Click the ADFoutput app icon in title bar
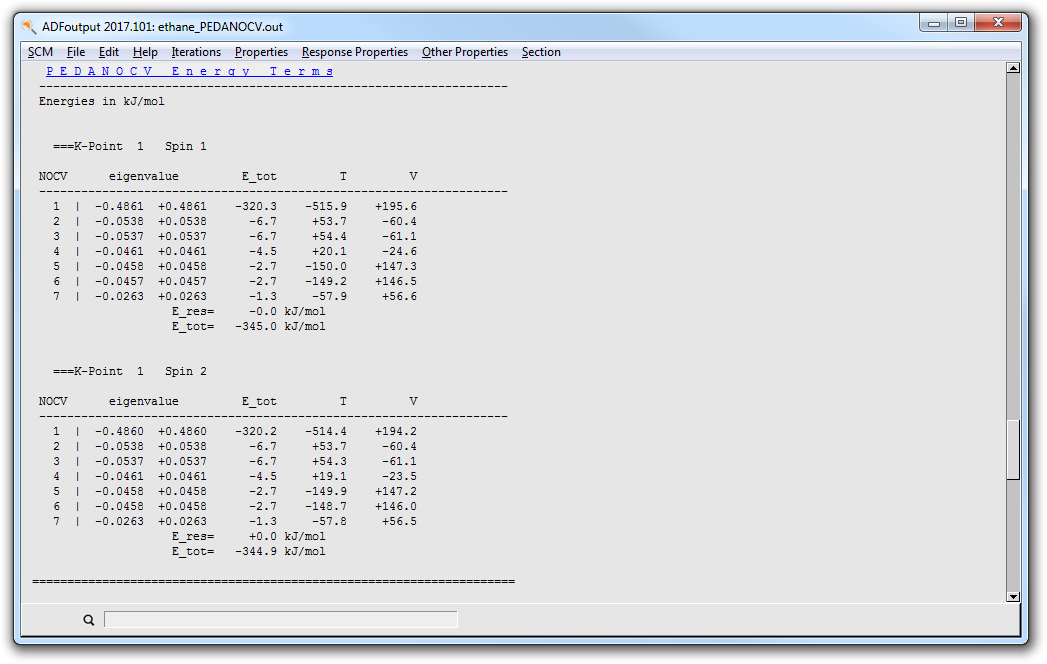 [28, 27]
